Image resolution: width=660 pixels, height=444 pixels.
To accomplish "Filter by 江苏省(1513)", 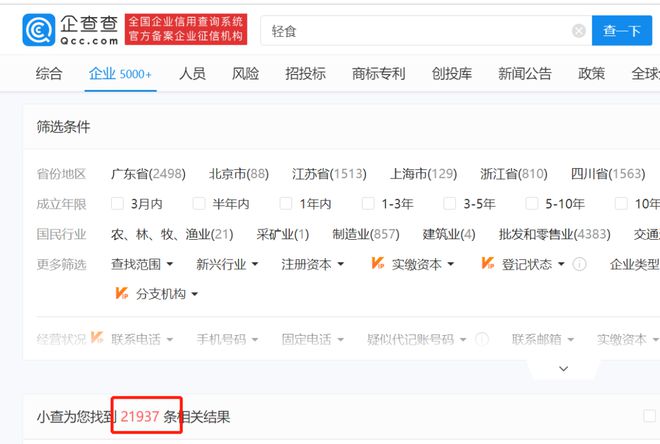I will [329, 174].
